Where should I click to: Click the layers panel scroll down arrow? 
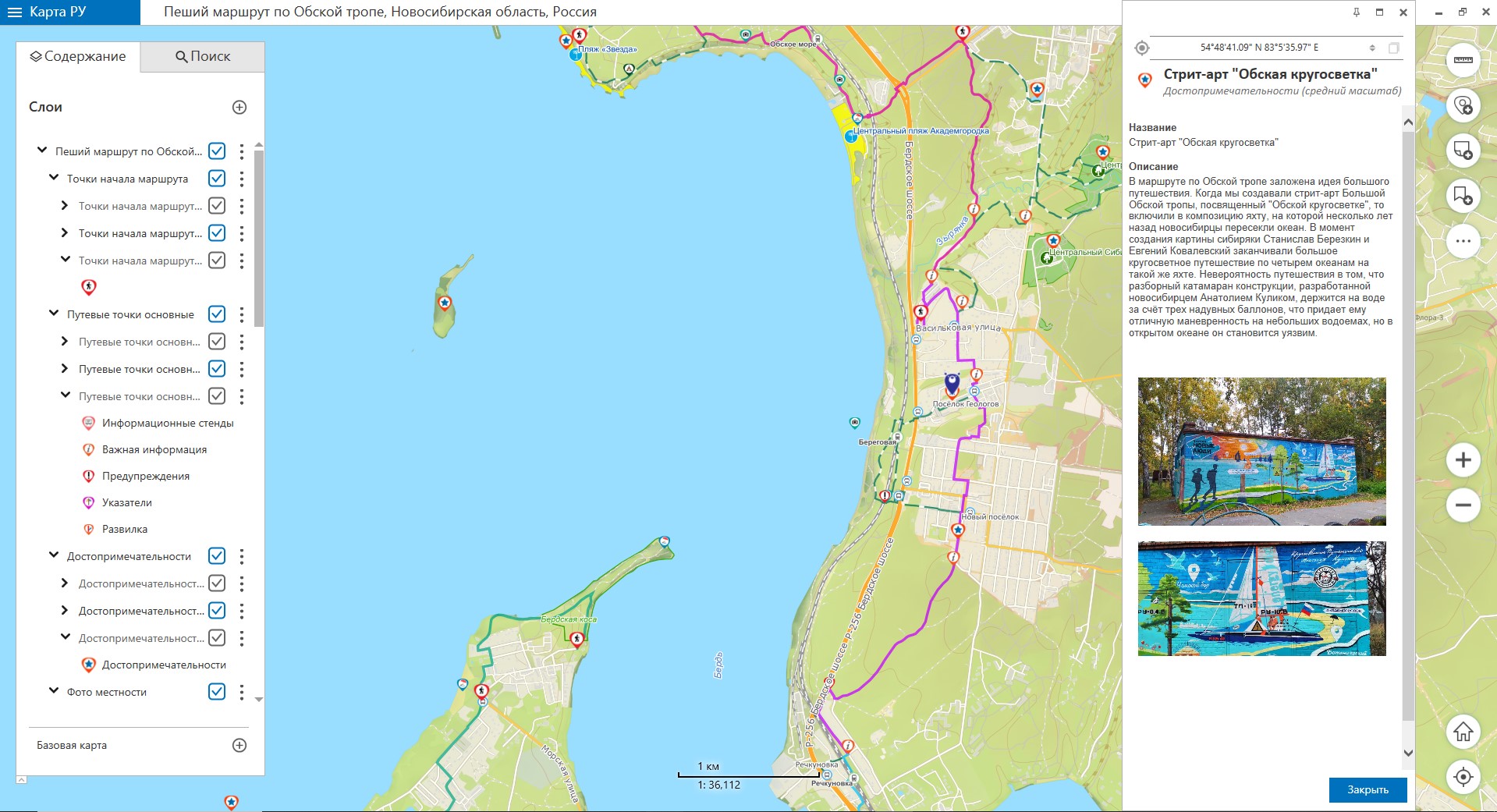(x=259, y=700)
